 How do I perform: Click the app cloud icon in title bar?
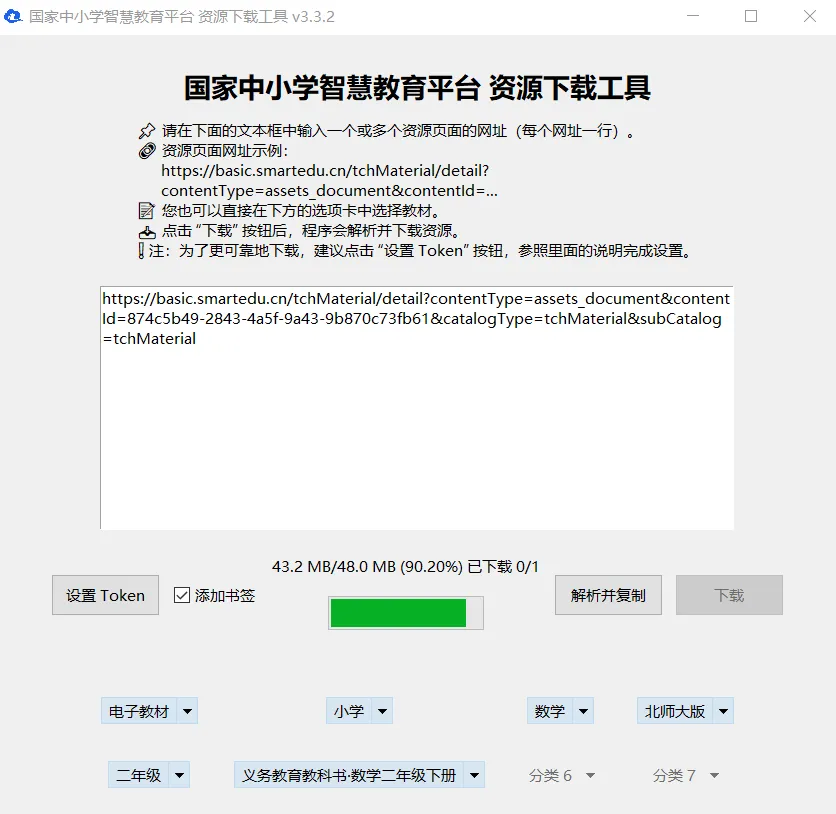(12, 17)
